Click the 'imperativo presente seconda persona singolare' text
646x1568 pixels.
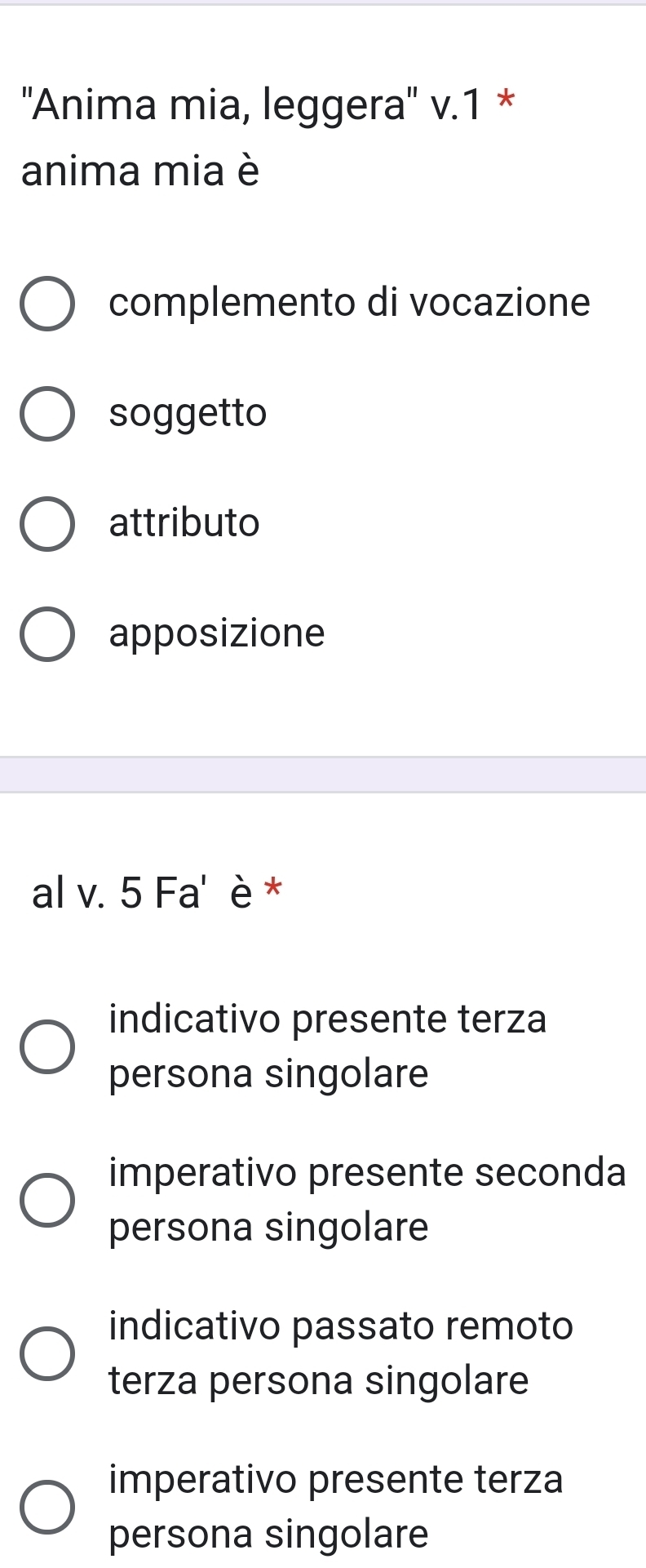(x=367, y=1200)
